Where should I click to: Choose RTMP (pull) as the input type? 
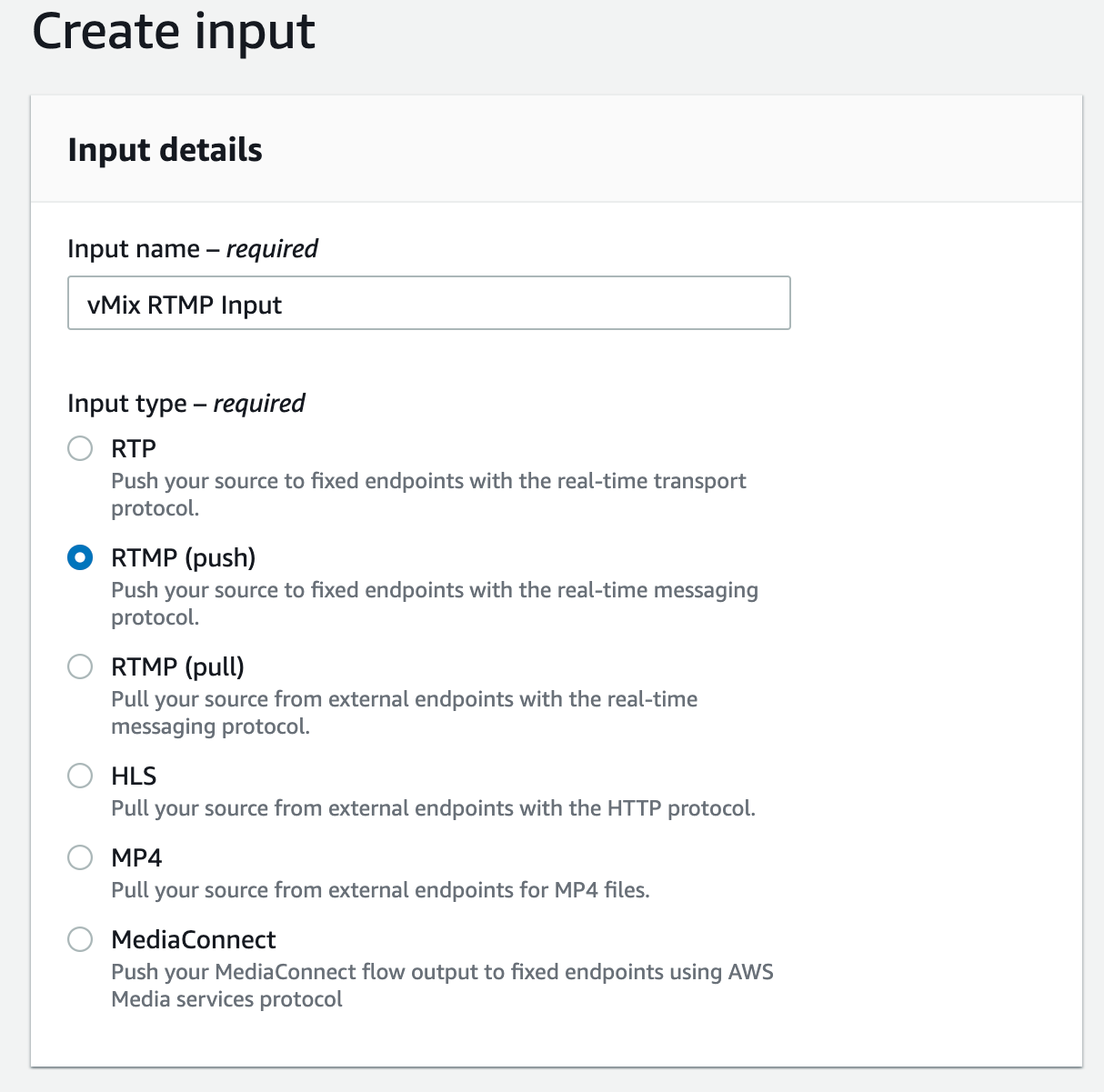tap(80, 666)
